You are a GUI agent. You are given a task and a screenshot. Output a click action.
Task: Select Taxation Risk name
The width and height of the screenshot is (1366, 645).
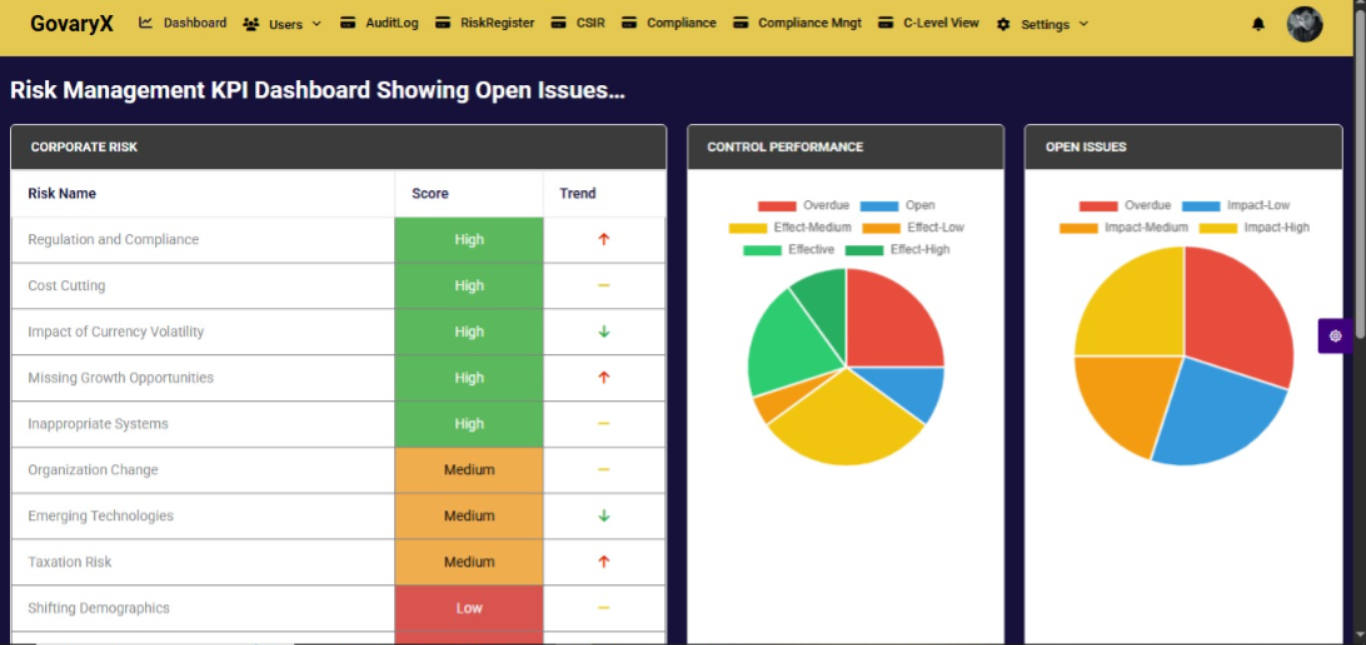(70, 561)
